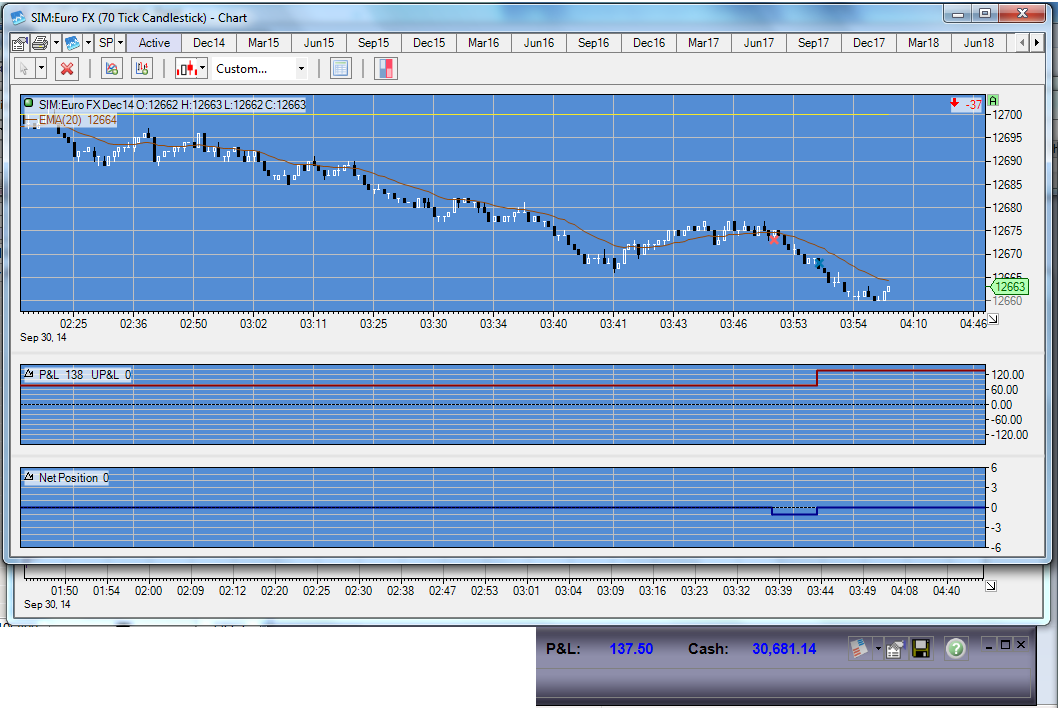Click the red X trade marker on chart

pos(773,239)
